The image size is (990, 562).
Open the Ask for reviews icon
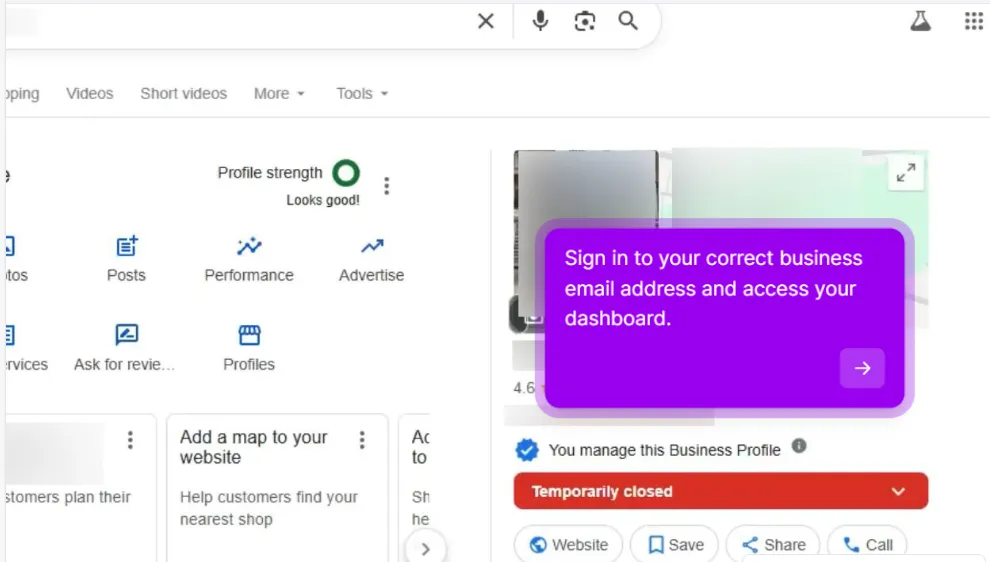pos(126,334)
